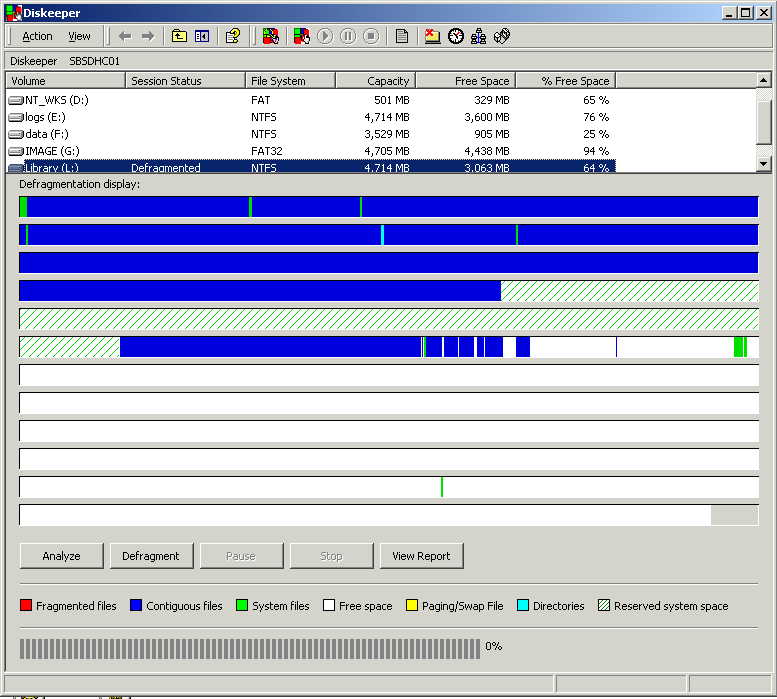Sort by the Free Space column header
The height and width of the screenshot is (699, 777).
466,81
